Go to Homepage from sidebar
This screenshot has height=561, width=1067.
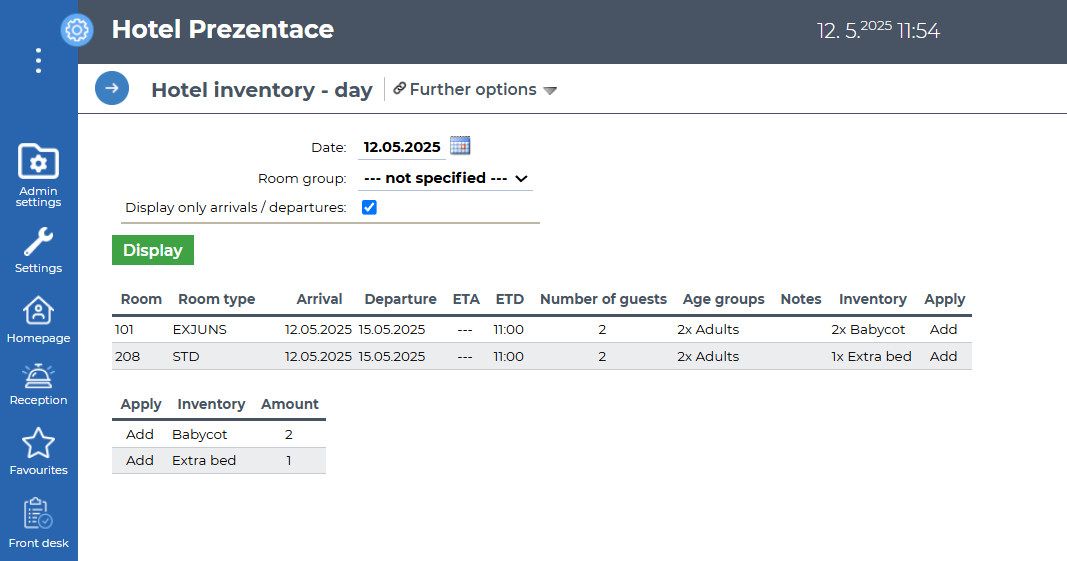38,320
